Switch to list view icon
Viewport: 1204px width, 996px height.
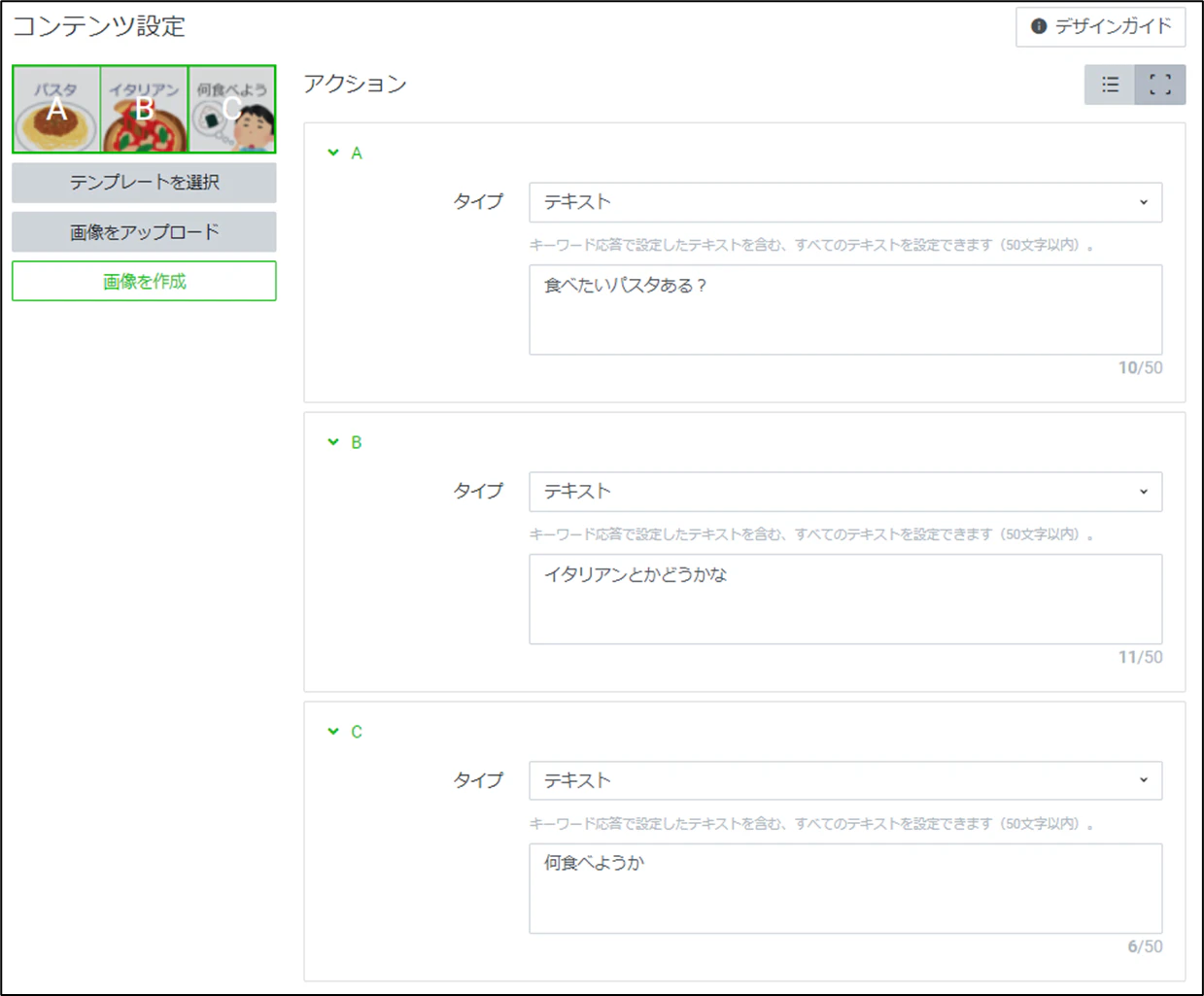pyautogui.click(x=1110, y=85)
